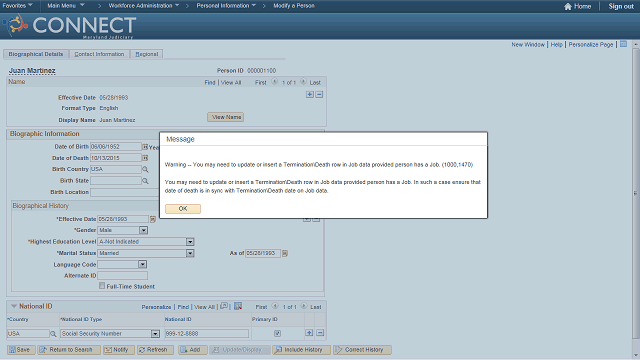640x360 pixels.
Task: Open the Gender dropdown
Action: [x=143, y=230]
